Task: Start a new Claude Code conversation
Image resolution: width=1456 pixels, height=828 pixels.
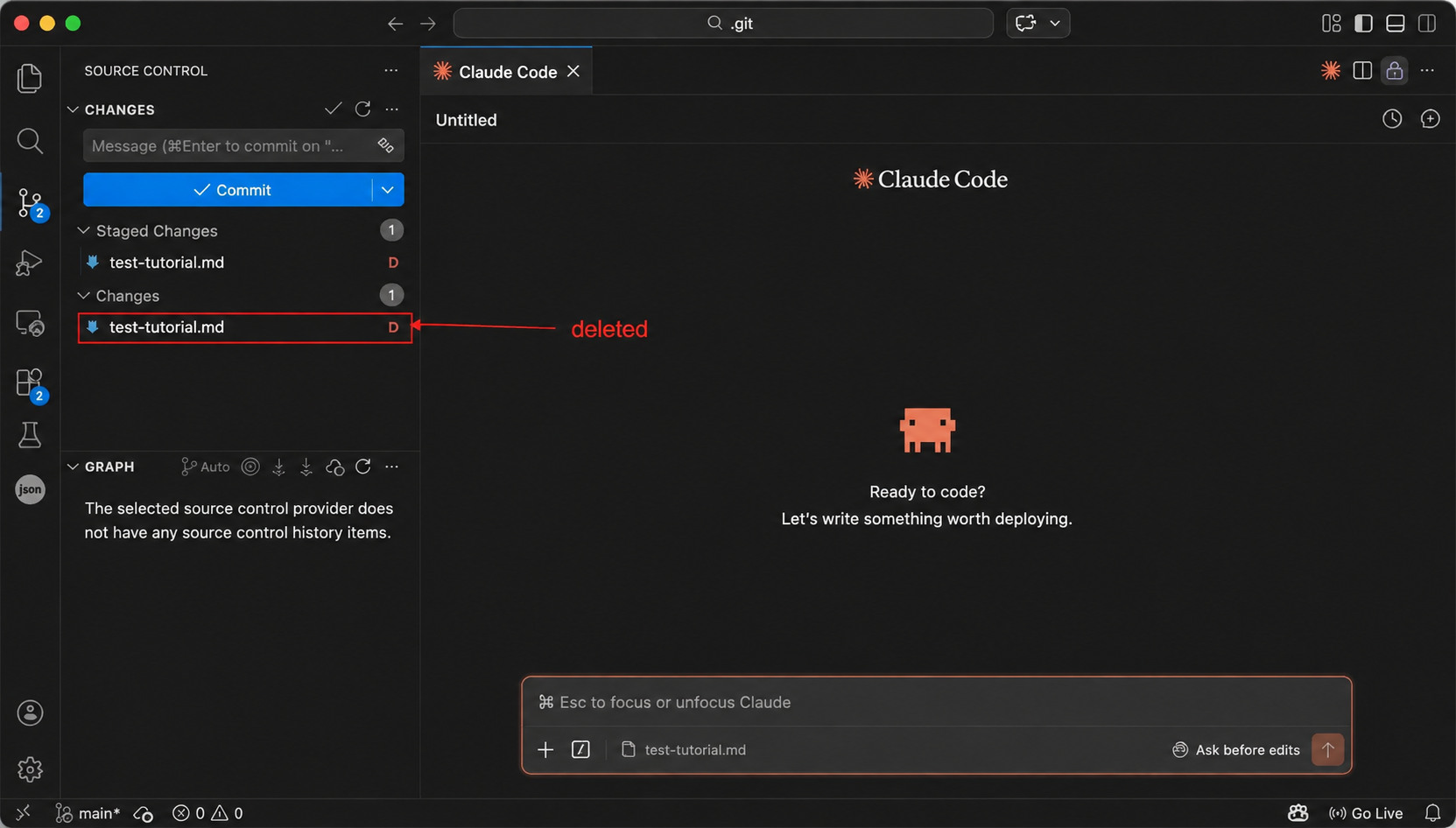Action: (x=1431, y=119)
